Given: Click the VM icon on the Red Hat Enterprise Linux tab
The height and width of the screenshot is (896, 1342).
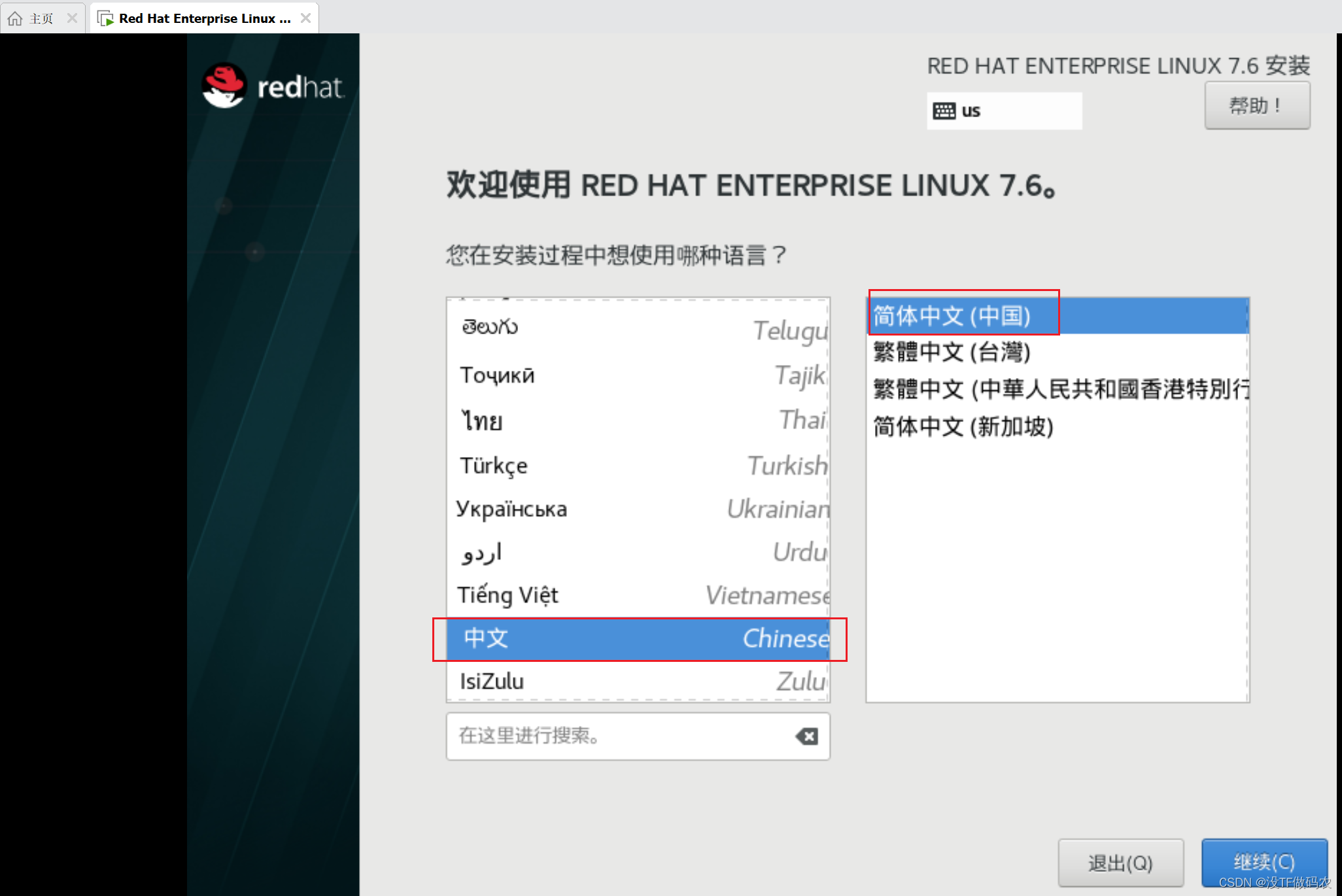Looking at the screenshot, I should [x=105, y=18].
